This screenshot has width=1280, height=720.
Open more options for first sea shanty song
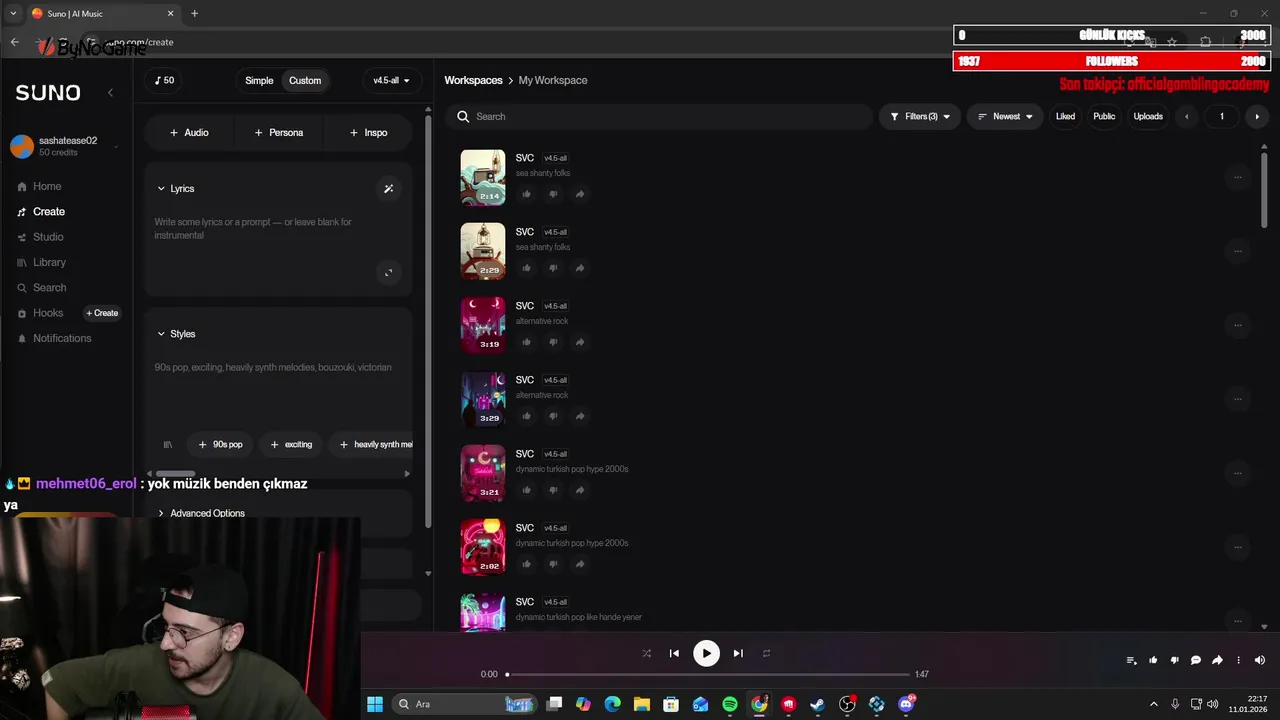(x=1237, y=177)
